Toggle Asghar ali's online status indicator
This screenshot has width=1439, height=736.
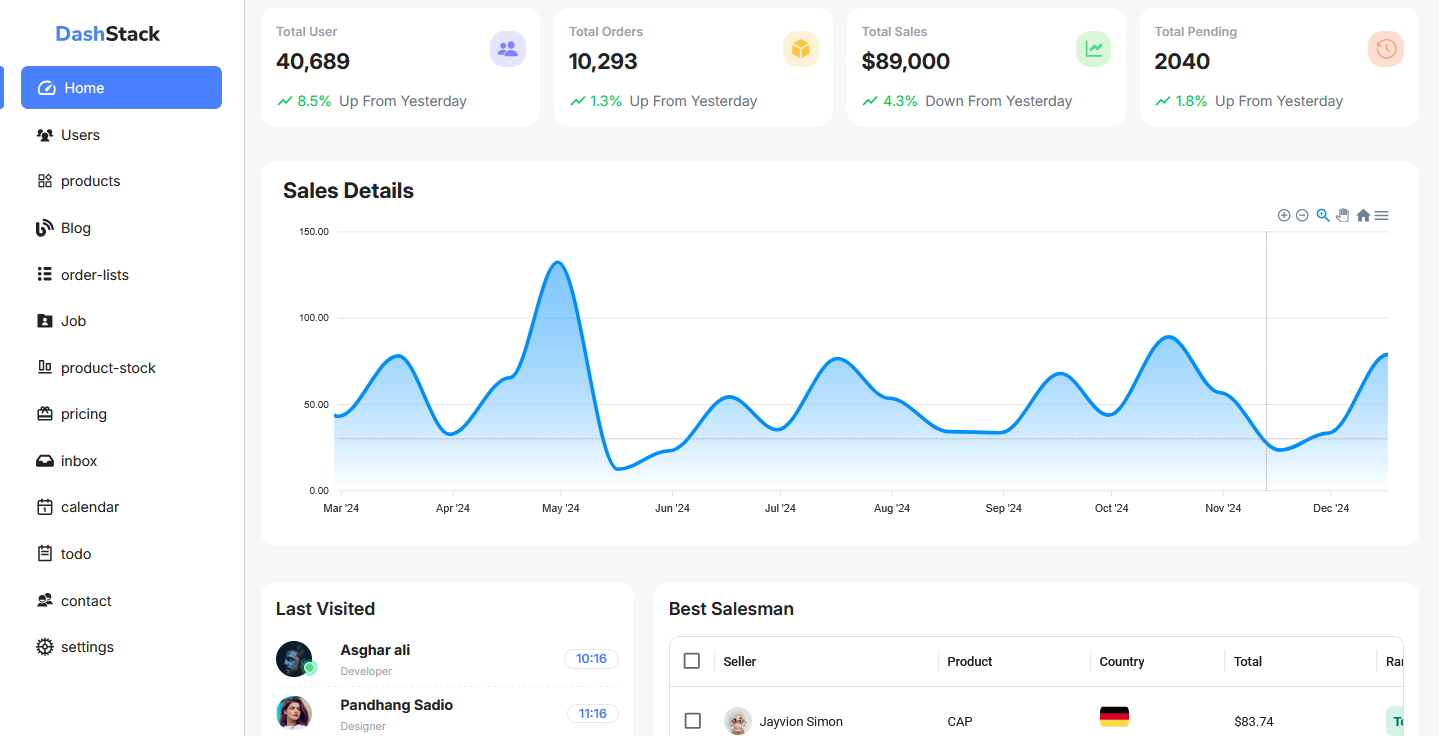click(x=310, y=669)
